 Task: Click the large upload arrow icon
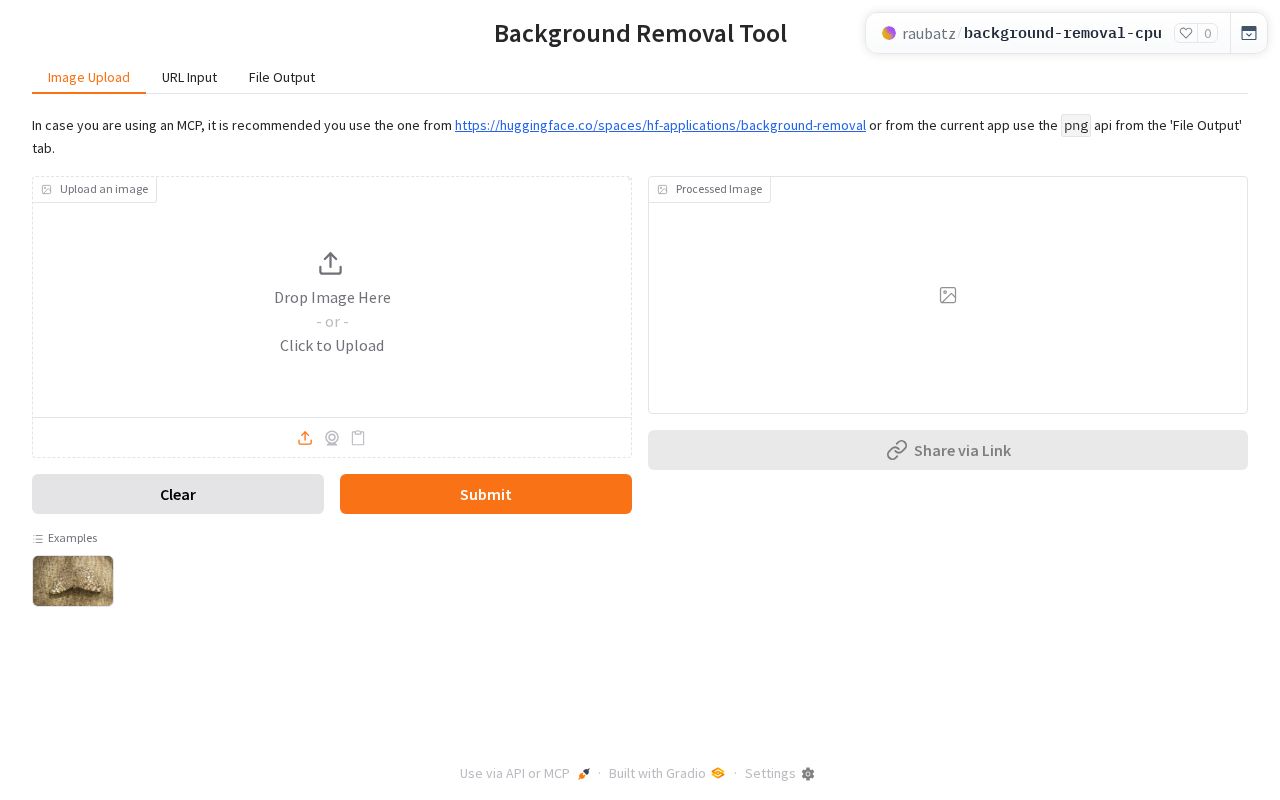click(331, 264)
